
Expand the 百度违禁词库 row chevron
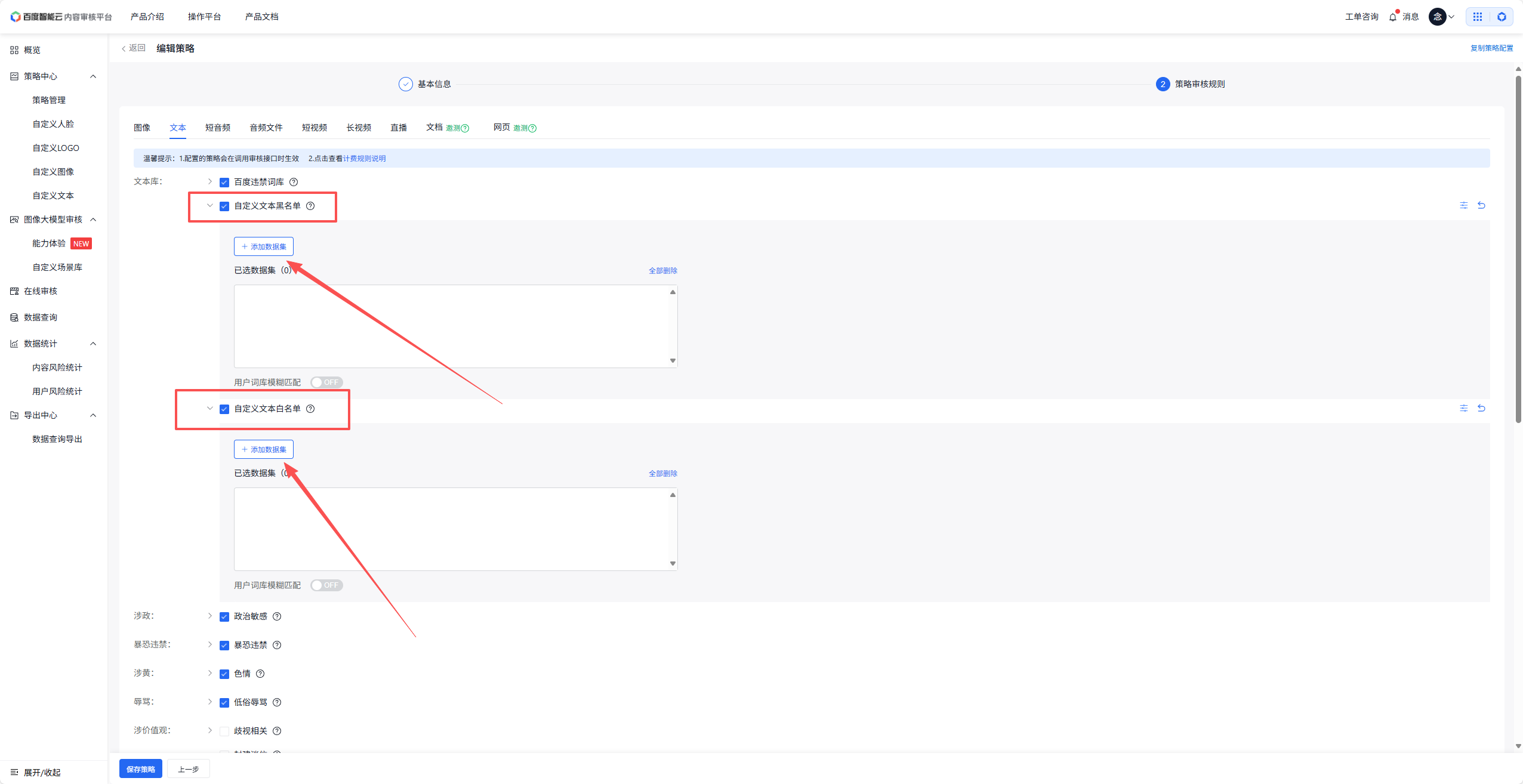tap(209, 181)
